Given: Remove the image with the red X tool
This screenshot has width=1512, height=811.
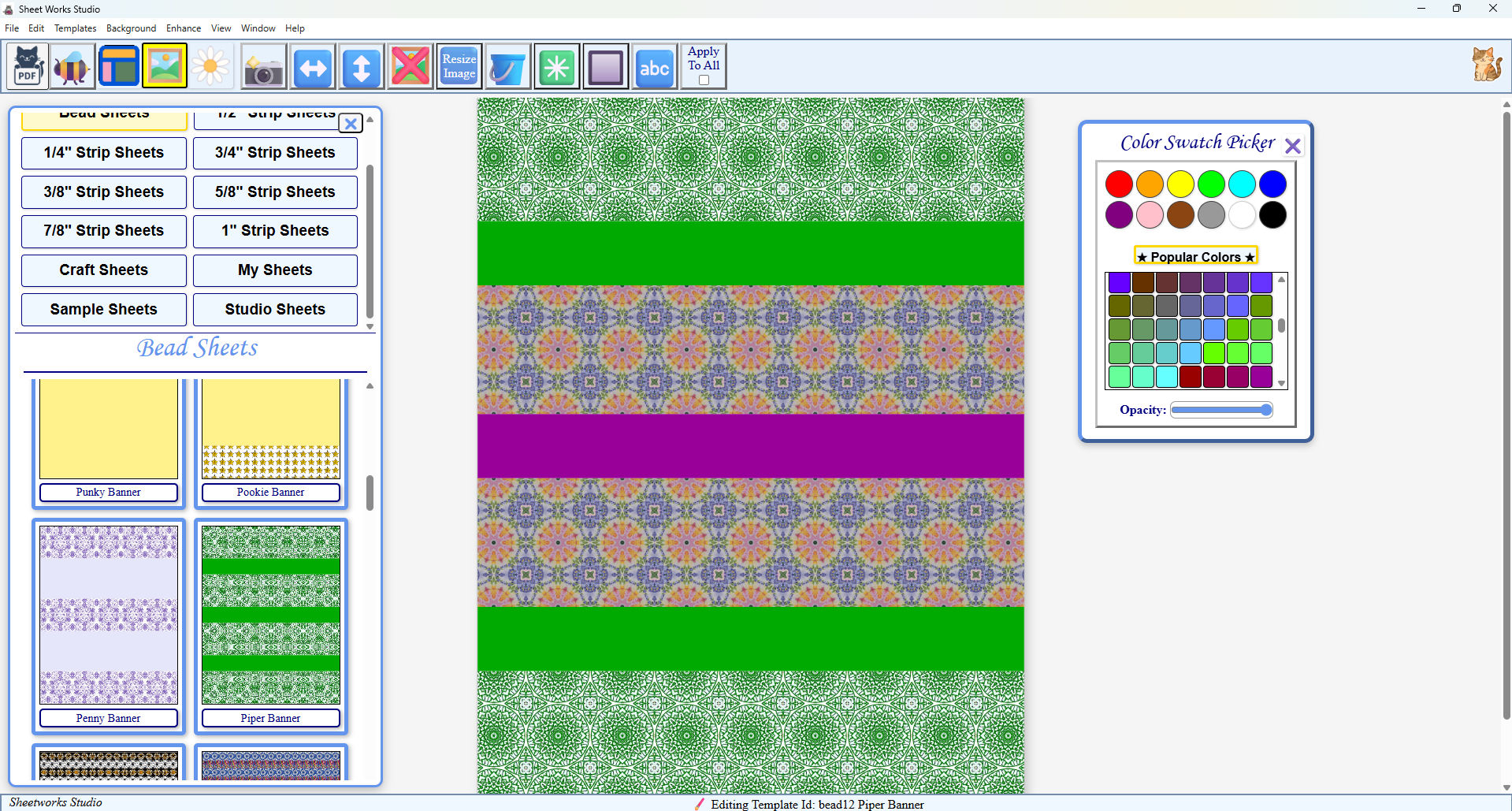Looking at the screenshot, I should [x=410, y=65].
